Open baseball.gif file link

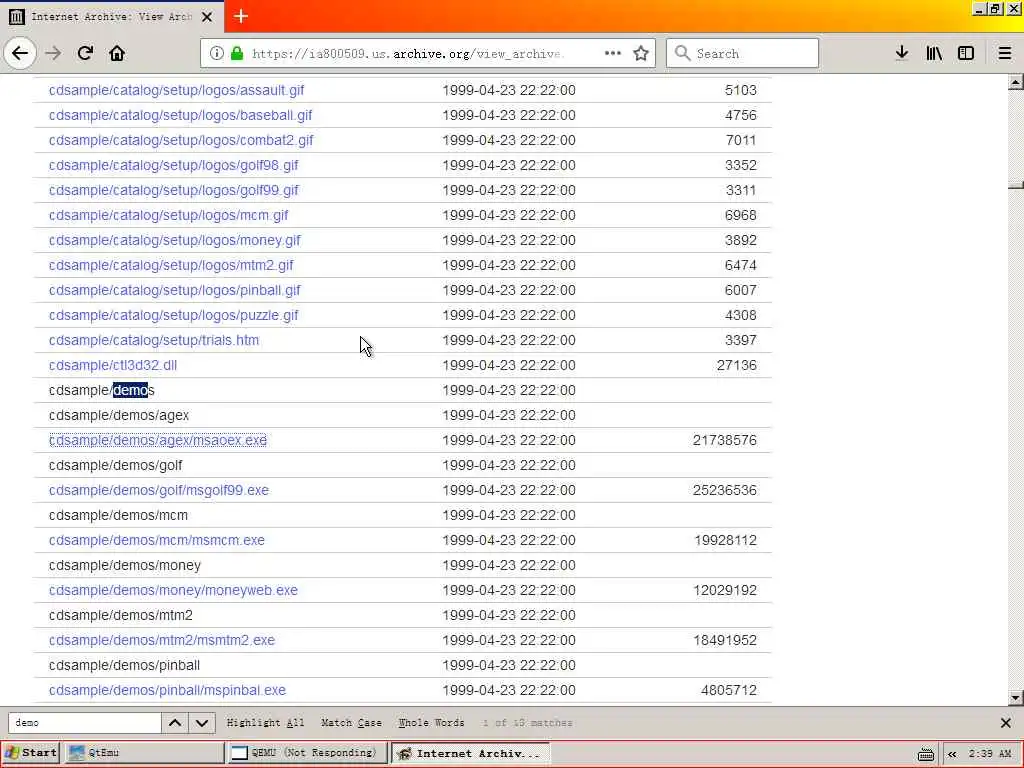pos(180,115)
